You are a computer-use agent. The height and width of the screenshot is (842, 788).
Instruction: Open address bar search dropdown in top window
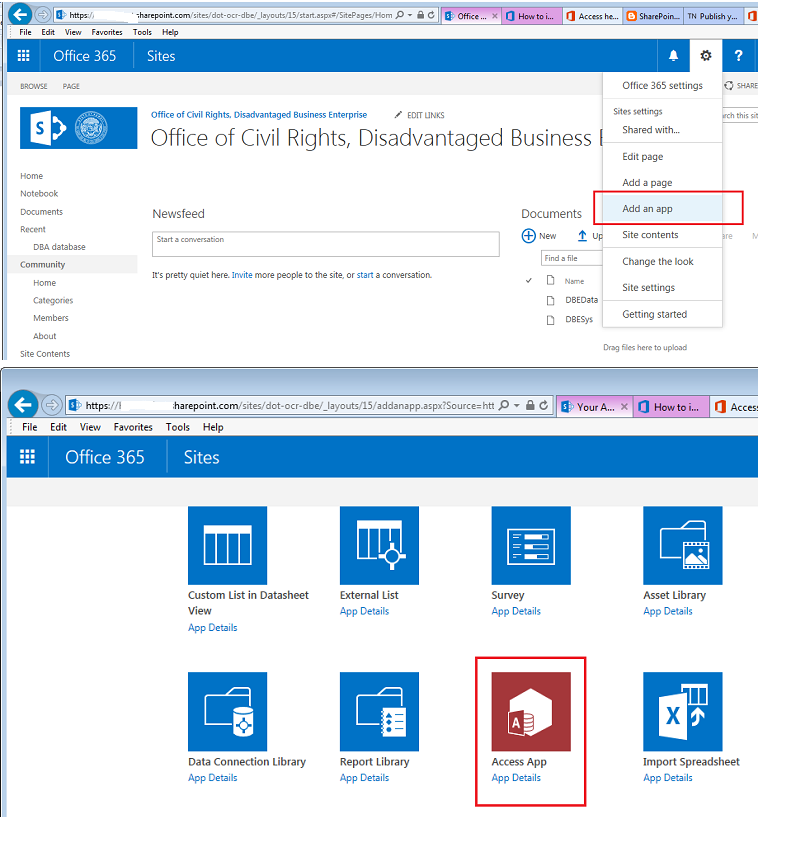(410, 15)
